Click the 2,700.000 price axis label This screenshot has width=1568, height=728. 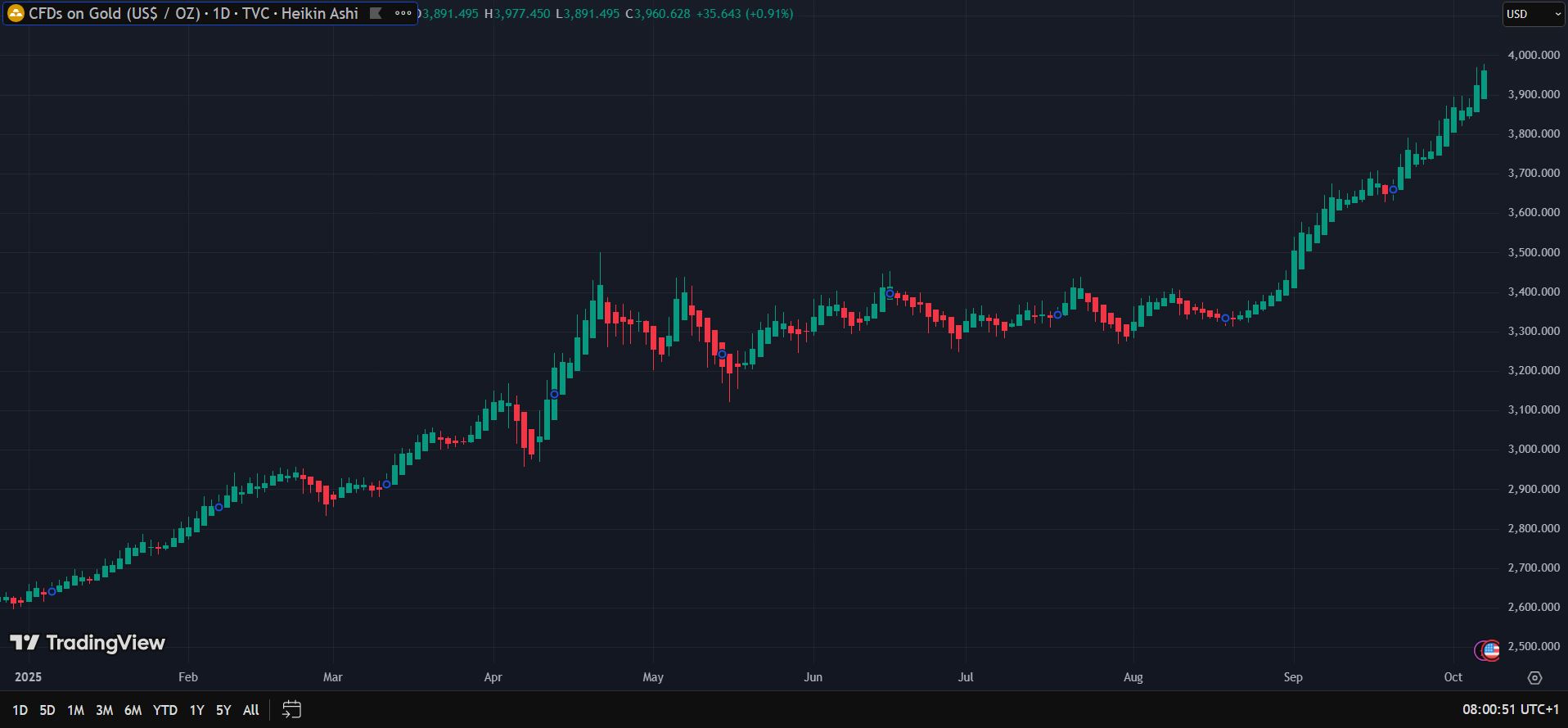tap(1534, 567)
